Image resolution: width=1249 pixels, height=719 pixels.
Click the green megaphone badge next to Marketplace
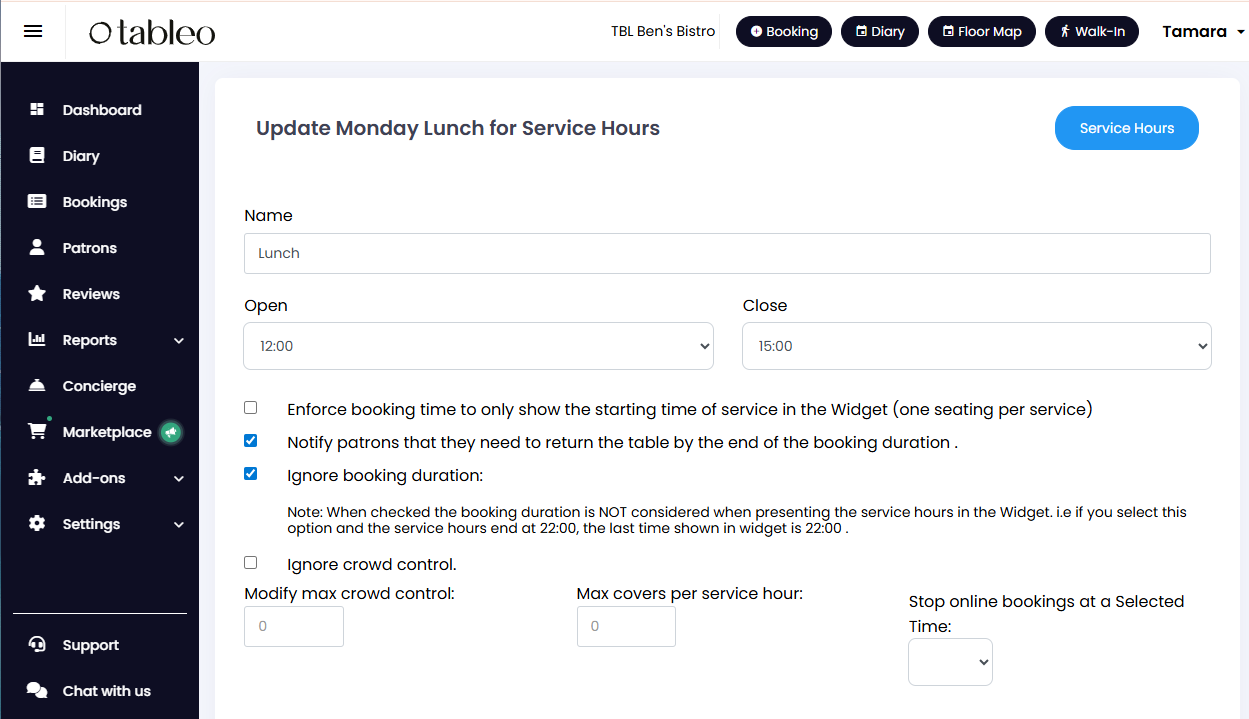click(171, 432)
